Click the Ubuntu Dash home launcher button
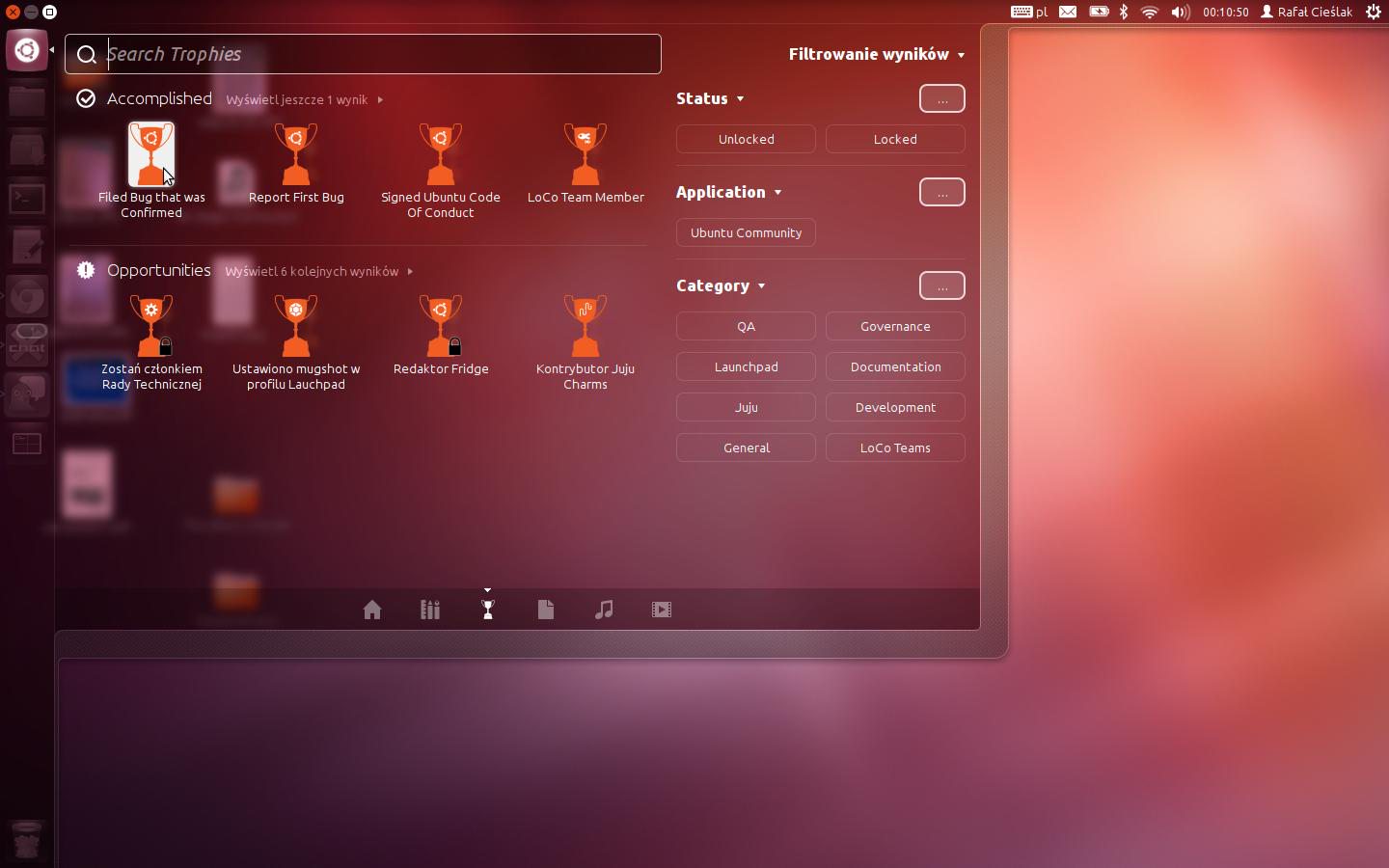This screenshot has height=868, width=1389. (x=27, y=50)
